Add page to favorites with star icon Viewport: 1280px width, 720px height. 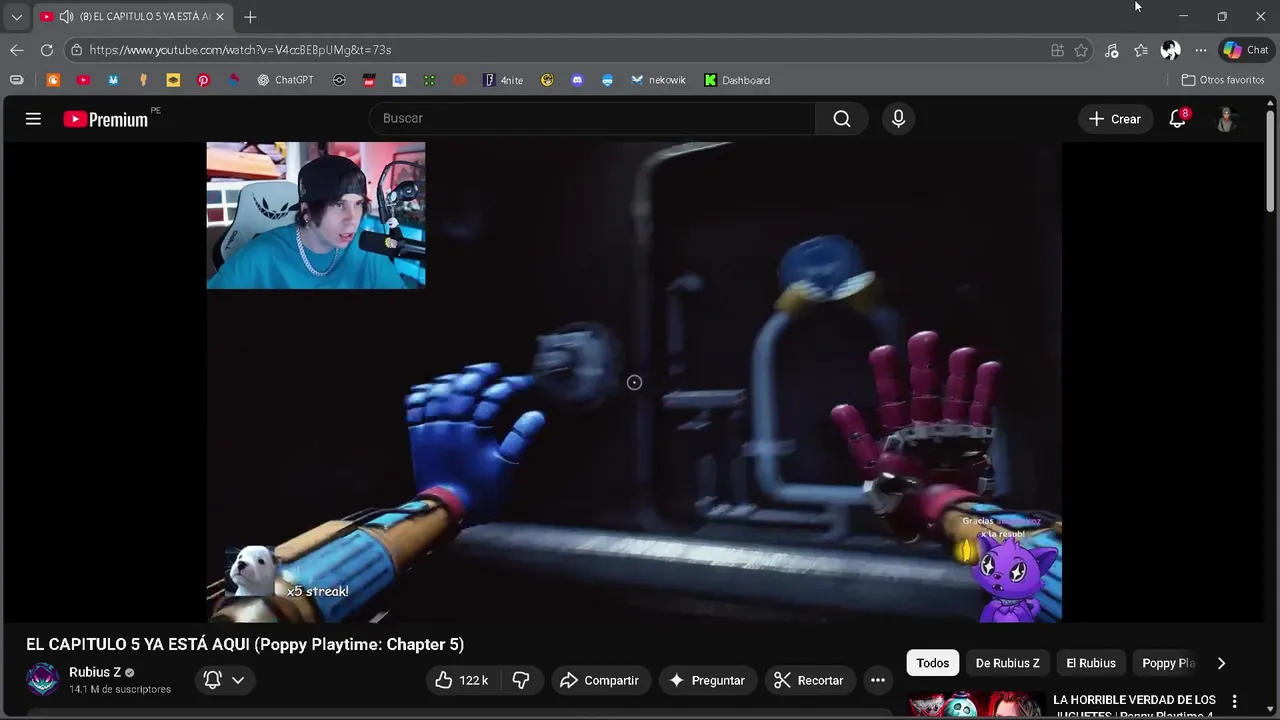(x=1081, y=50)
